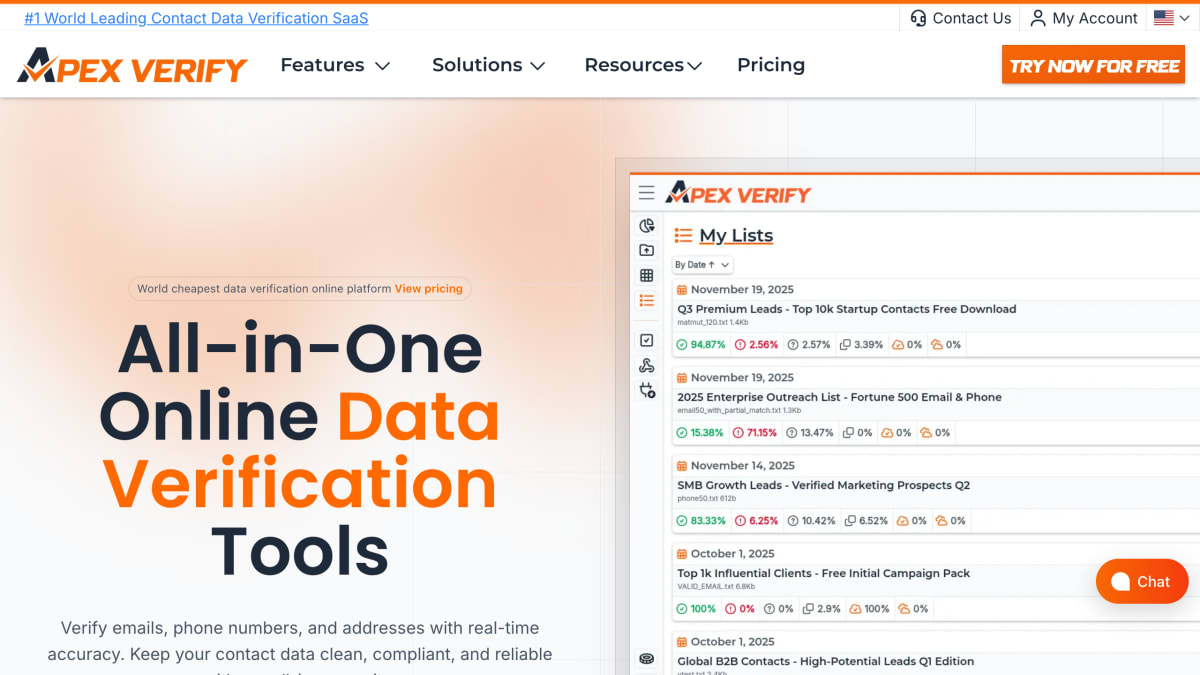Click red invalid 2.56% icon on Q3 Premium Leads
The image size is (1200, 675).
(741, 345)
